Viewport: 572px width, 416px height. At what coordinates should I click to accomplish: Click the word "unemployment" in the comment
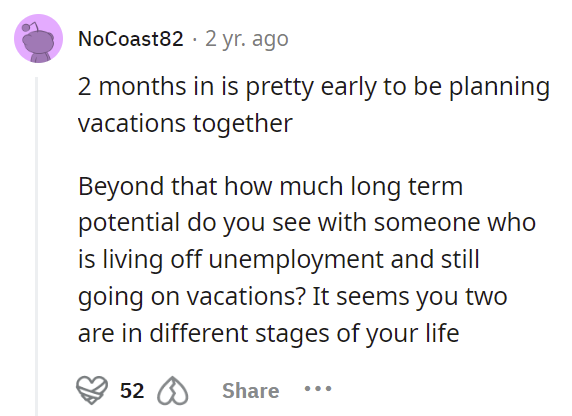tap(296, 260)
